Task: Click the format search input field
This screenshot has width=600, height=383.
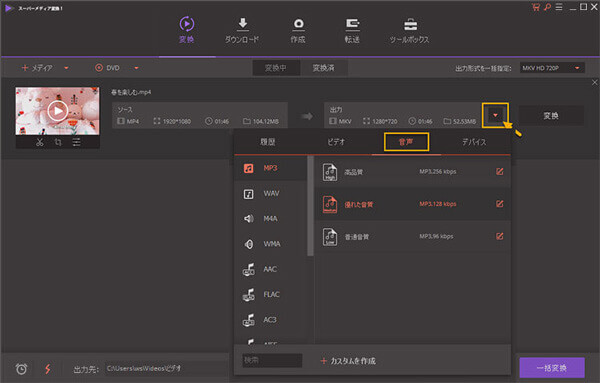Action: 272,360
